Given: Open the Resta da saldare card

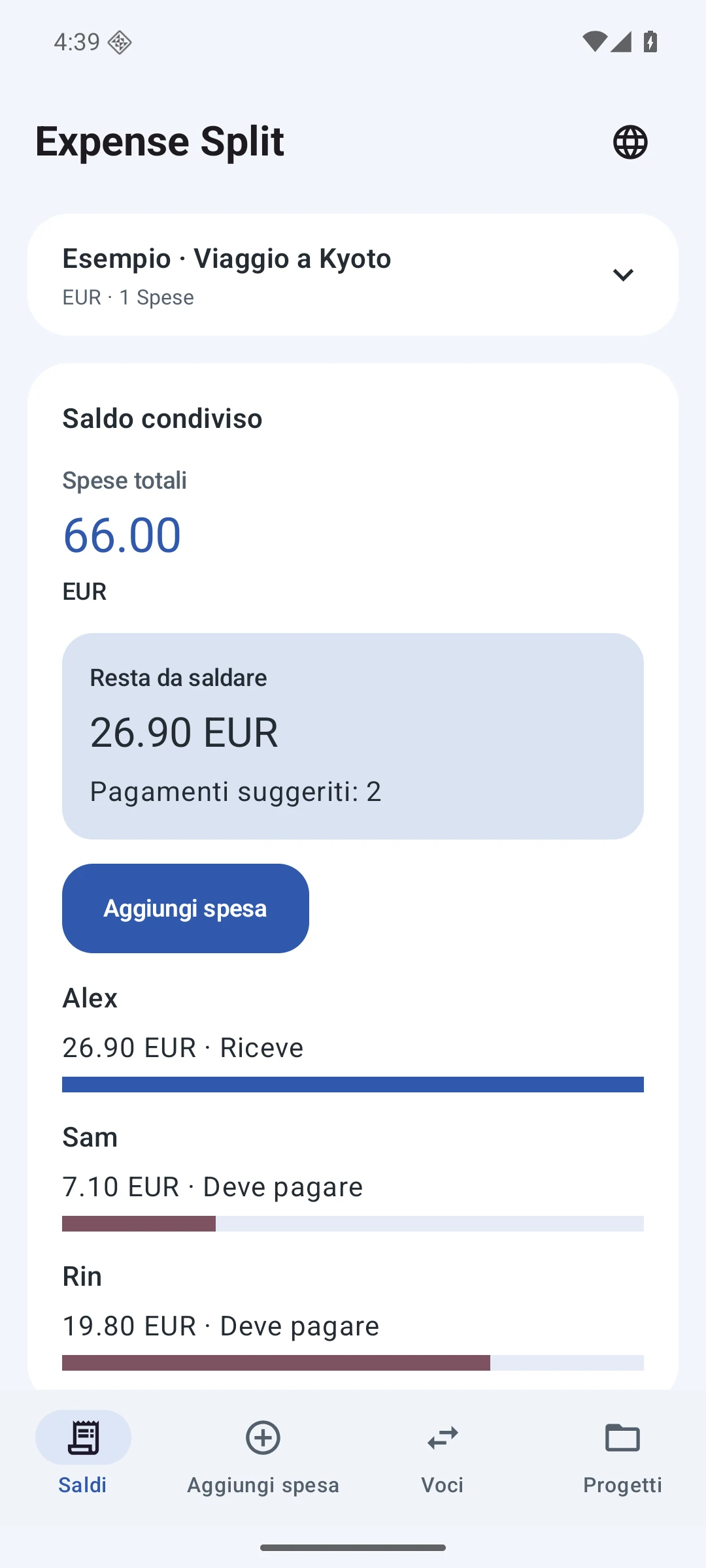Looking at the screenshot, I should point(353,736).
